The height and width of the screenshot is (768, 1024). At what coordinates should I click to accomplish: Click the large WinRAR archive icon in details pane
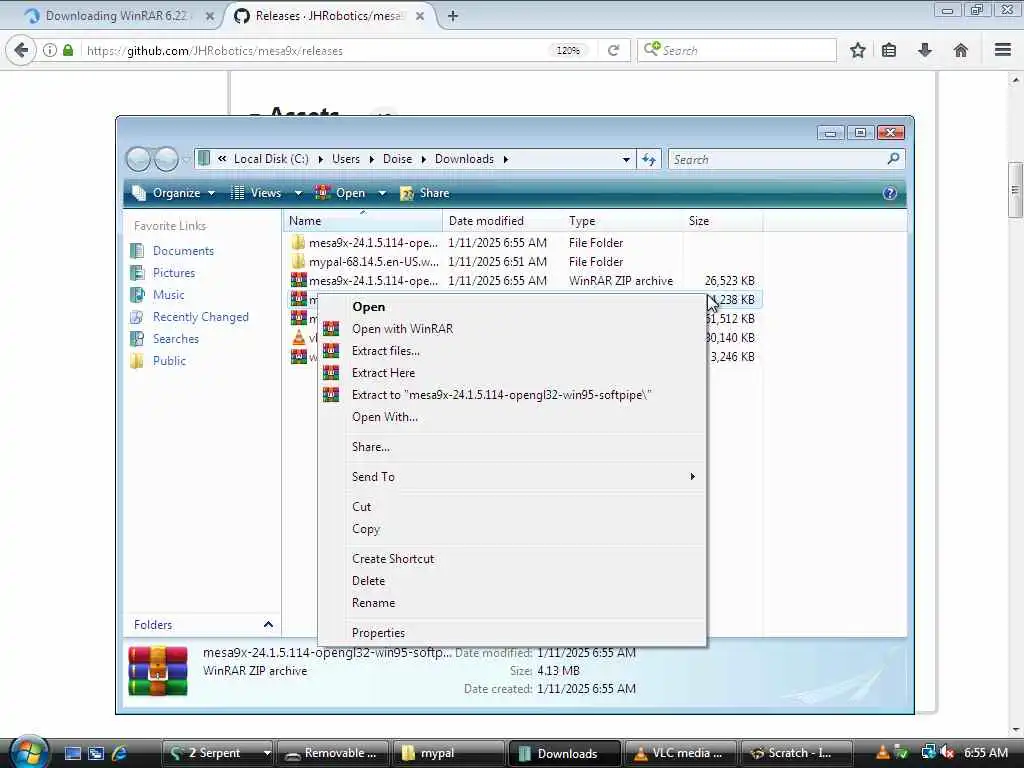coord(158,671)
